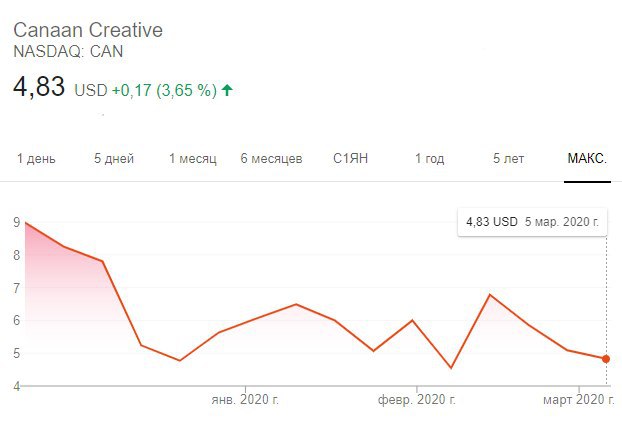Click the +0,17 (3,65 %) change text
622x422 pixels.
pyautogui.click(x=164, y=90)
